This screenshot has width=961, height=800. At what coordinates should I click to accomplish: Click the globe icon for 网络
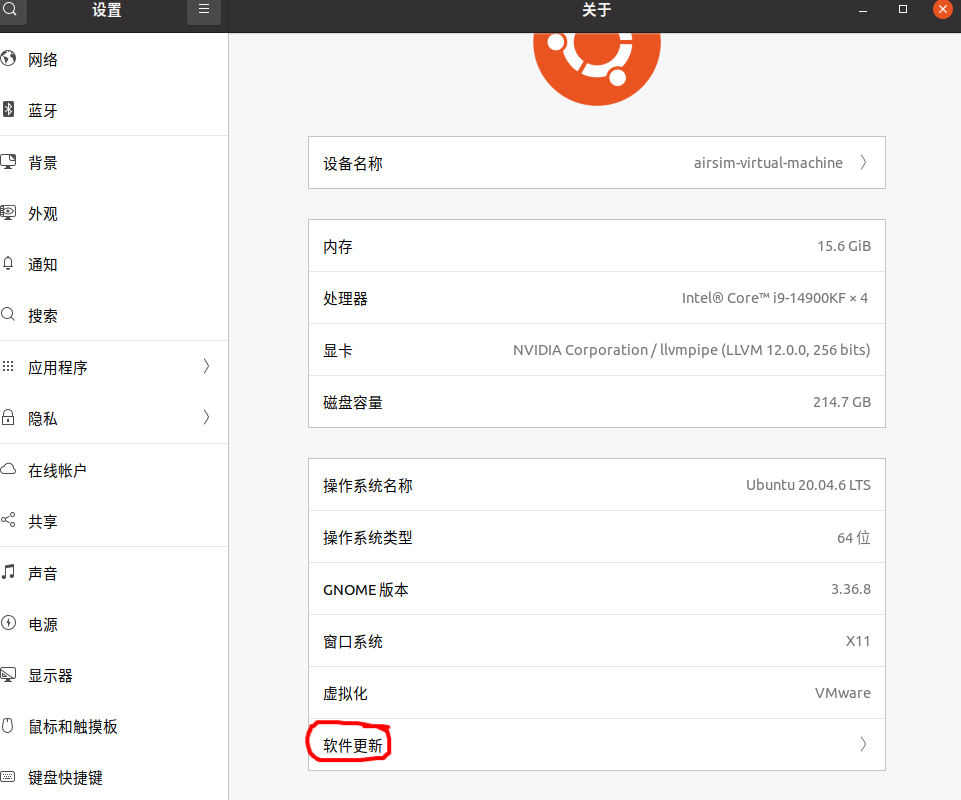8,59
